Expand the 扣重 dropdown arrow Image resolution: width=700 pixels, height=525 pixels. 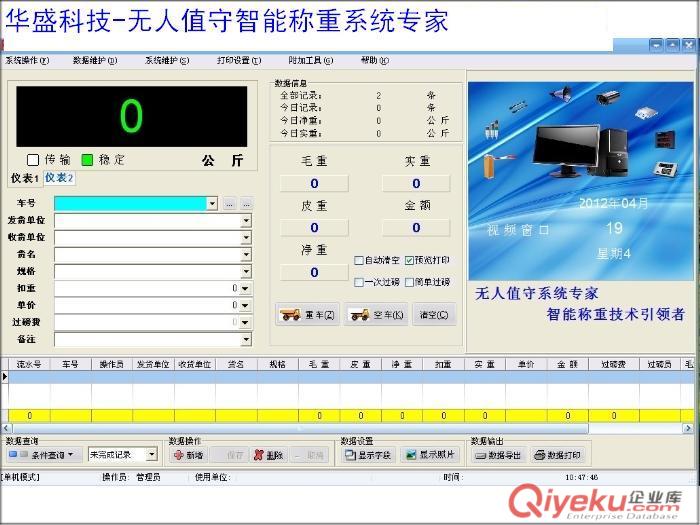tap(245, 288)
